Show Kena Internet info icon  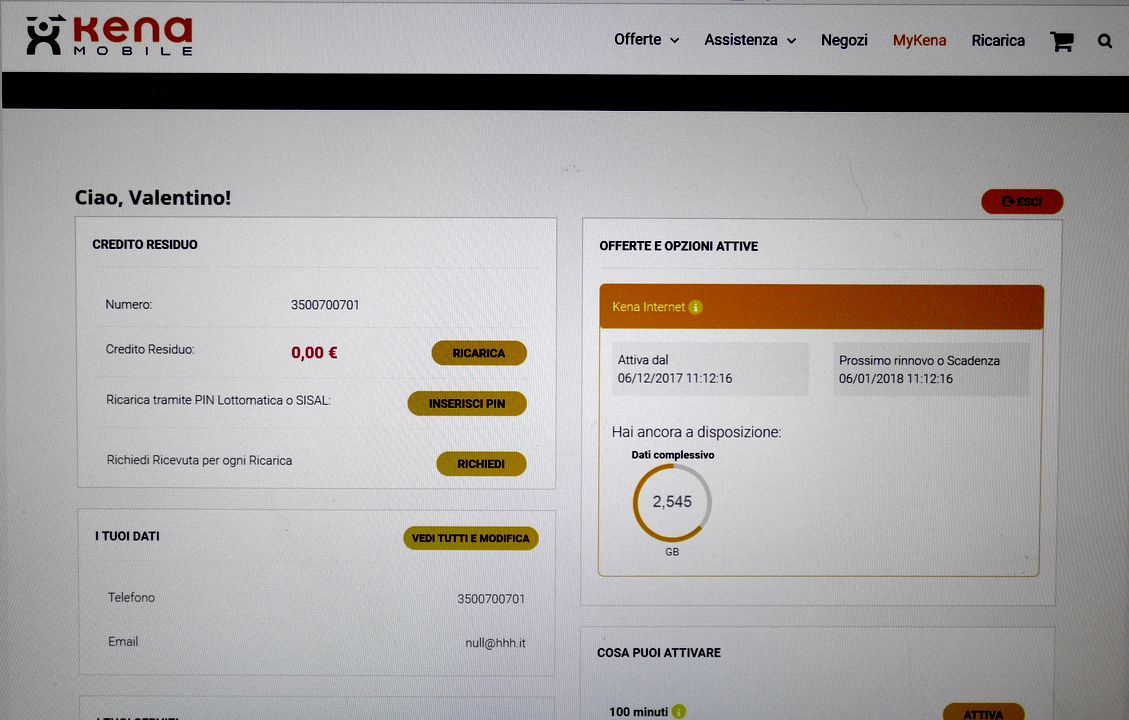click(x=696, y=307)
